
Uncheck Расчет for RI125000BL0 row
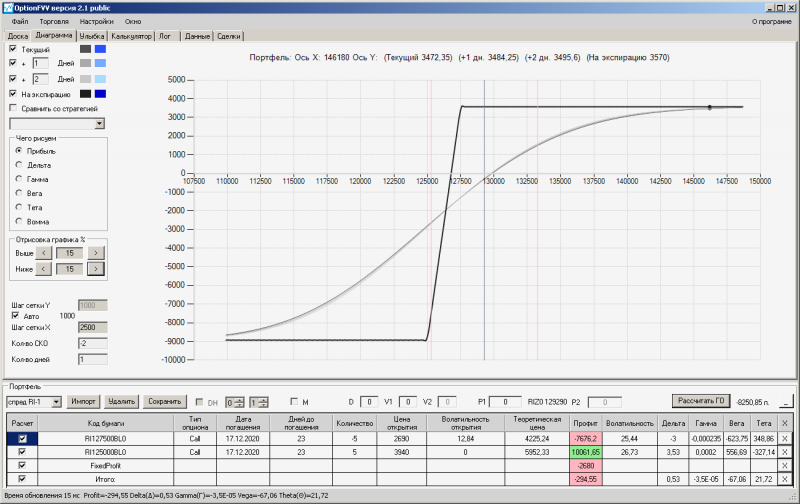22,452
